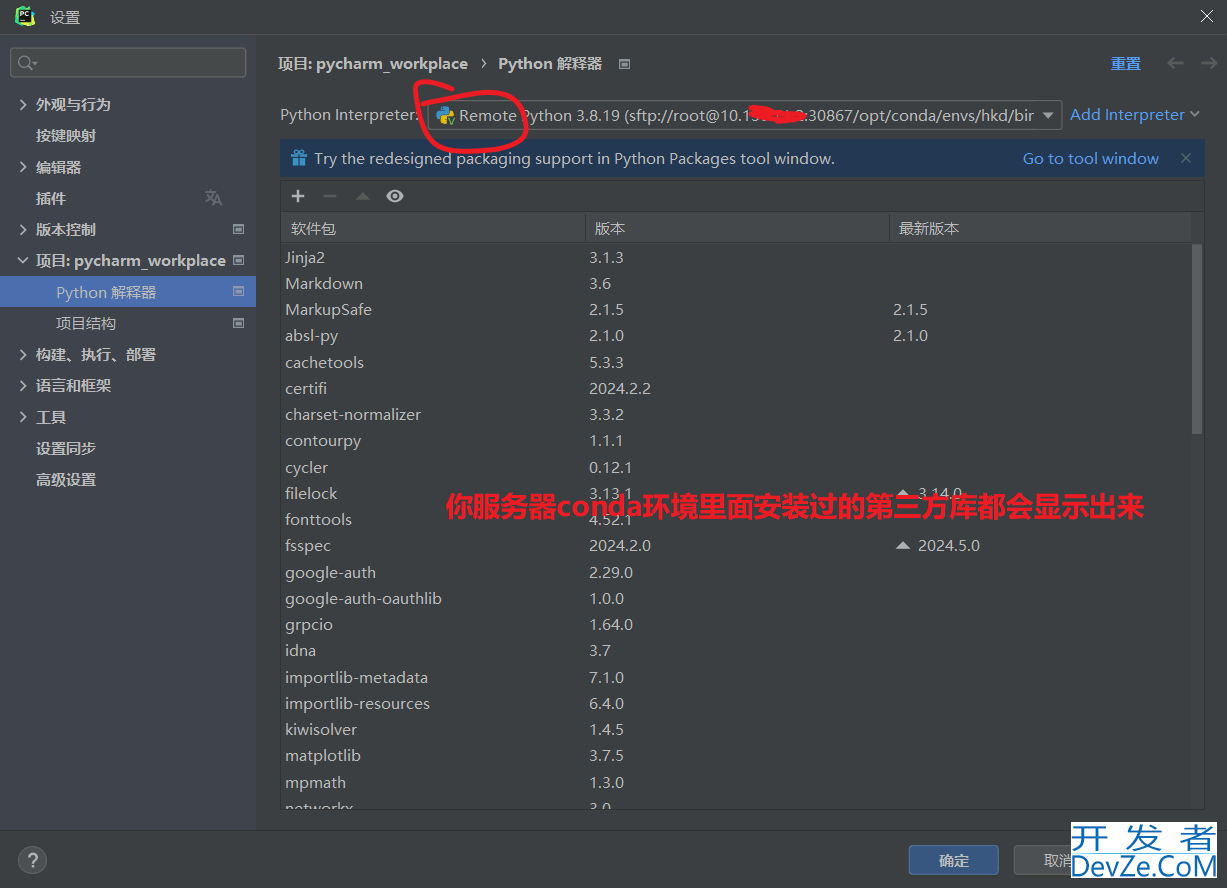Close the settings dialog window
1227x888 pixels.
1207,16
